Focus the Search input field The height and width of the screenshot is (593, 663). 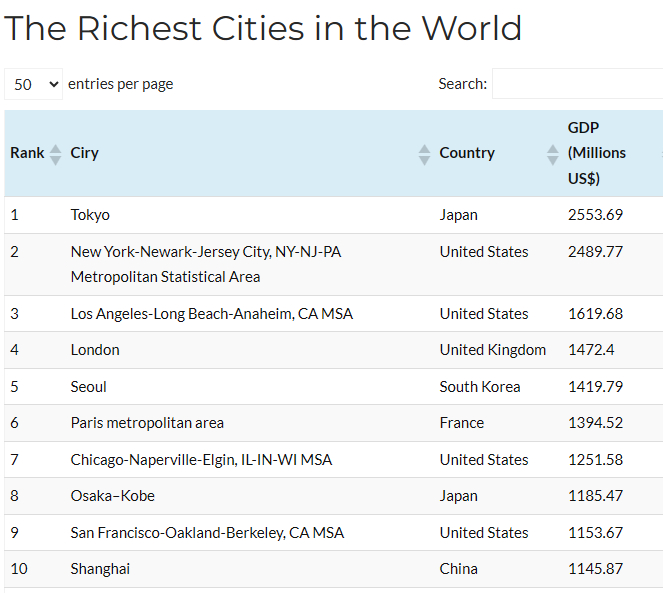[x=577, y=84]
